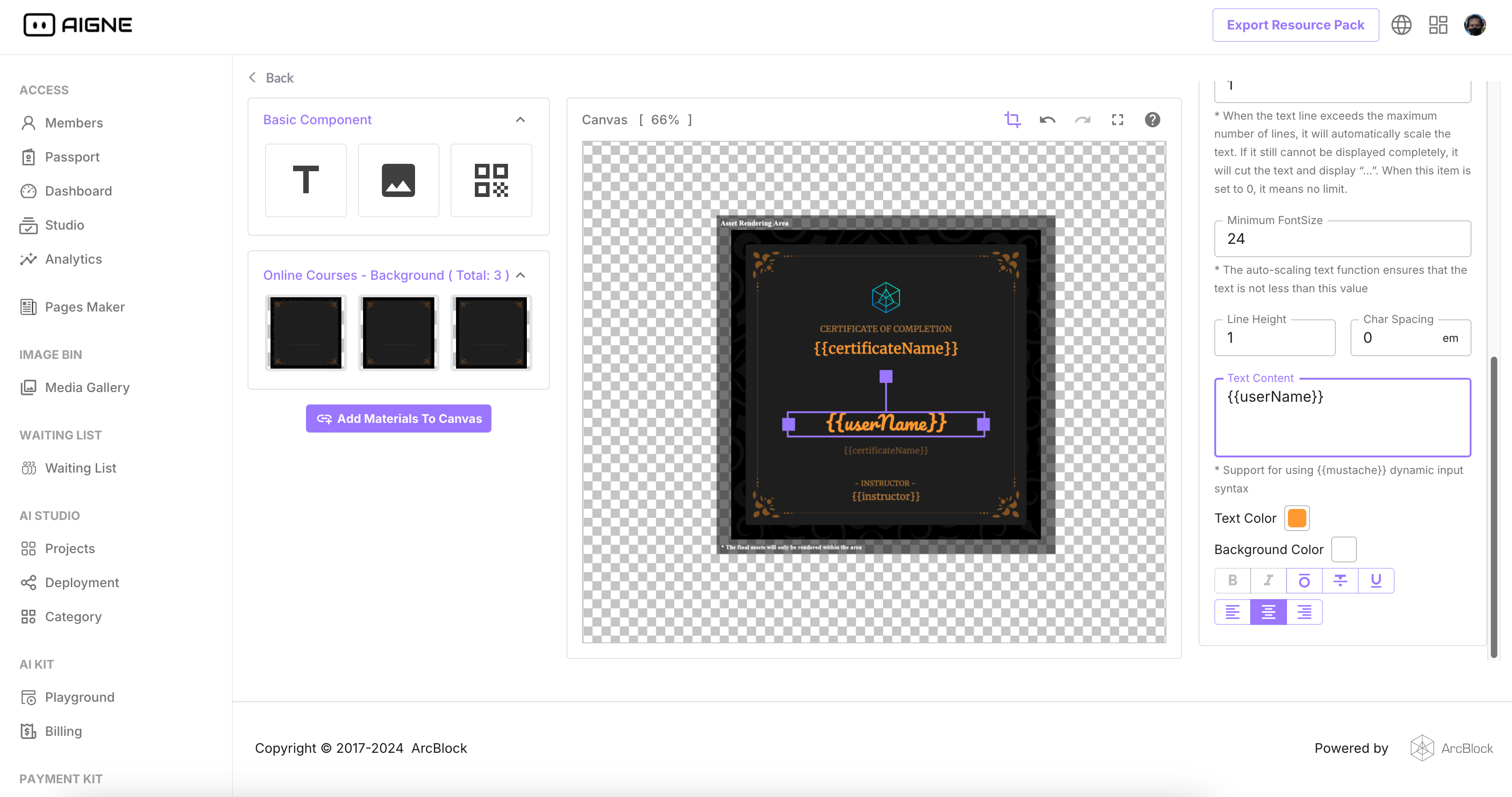This screenshot has width=1512, height=797.
Task: Collapse Online Courses Background section
Action: (520, 275)
